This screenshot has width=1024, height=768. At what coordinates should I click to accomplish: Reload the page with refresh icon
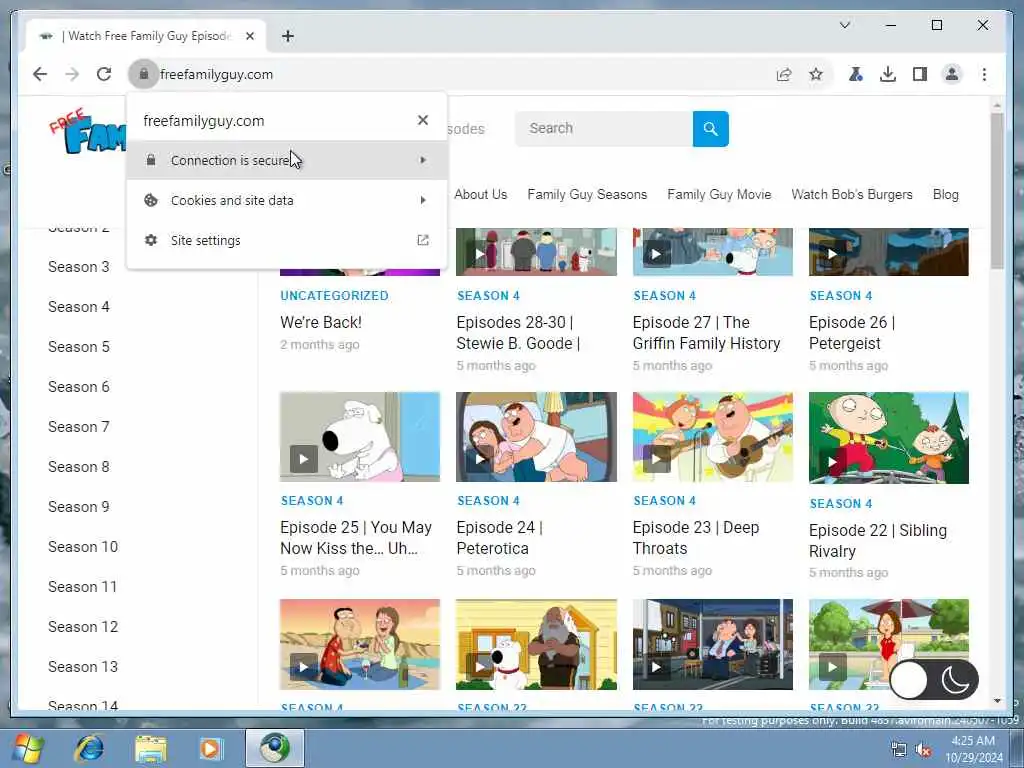pyautogui.click(x=104, y=74)
